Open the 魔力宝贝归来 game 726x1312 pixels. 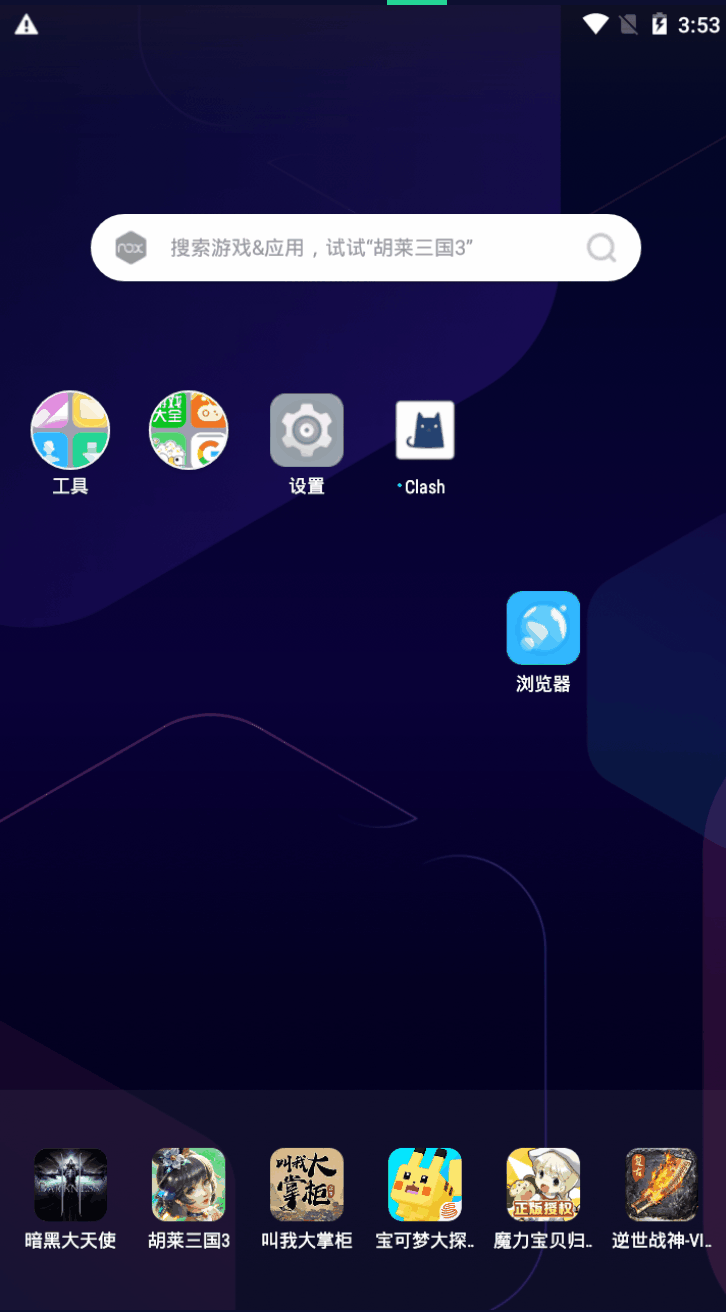tap(543, 1185)
